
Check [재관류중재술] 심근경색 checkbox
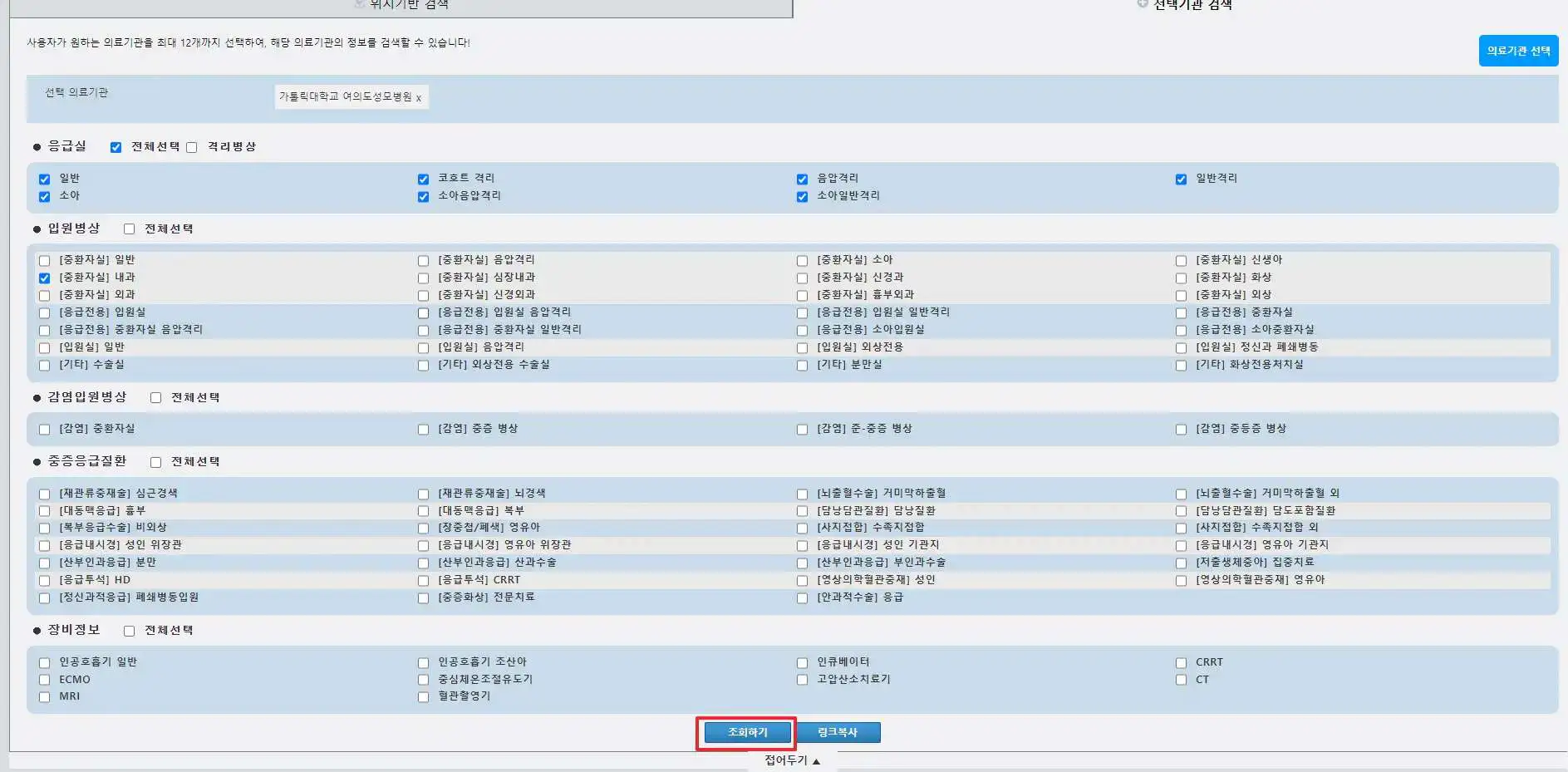[x=44, y=494]
